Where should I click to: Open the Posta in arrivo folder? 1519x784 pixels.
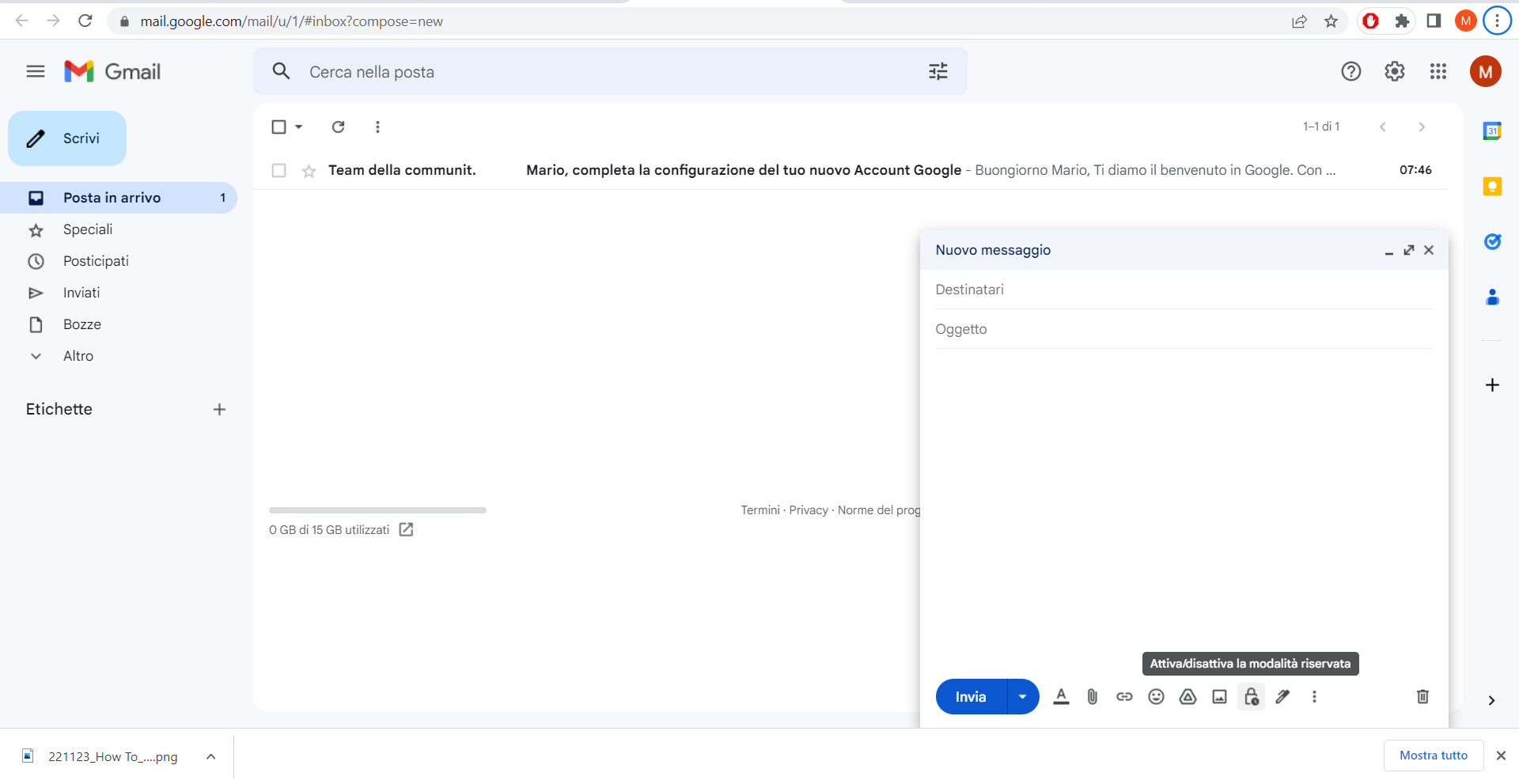(x=111, y=198)
